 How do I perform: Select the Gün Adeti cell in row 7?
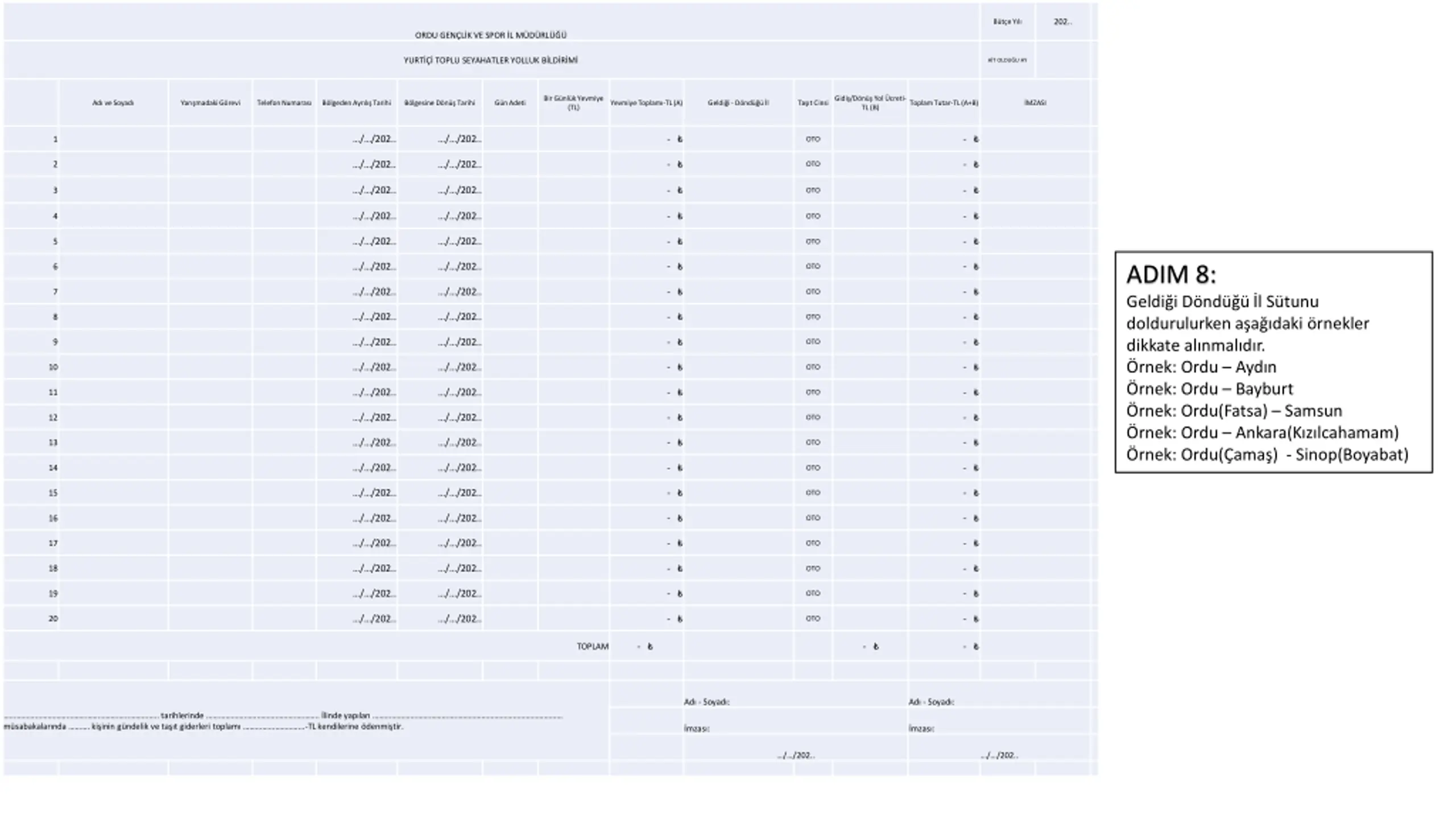[x=510, y=291]
